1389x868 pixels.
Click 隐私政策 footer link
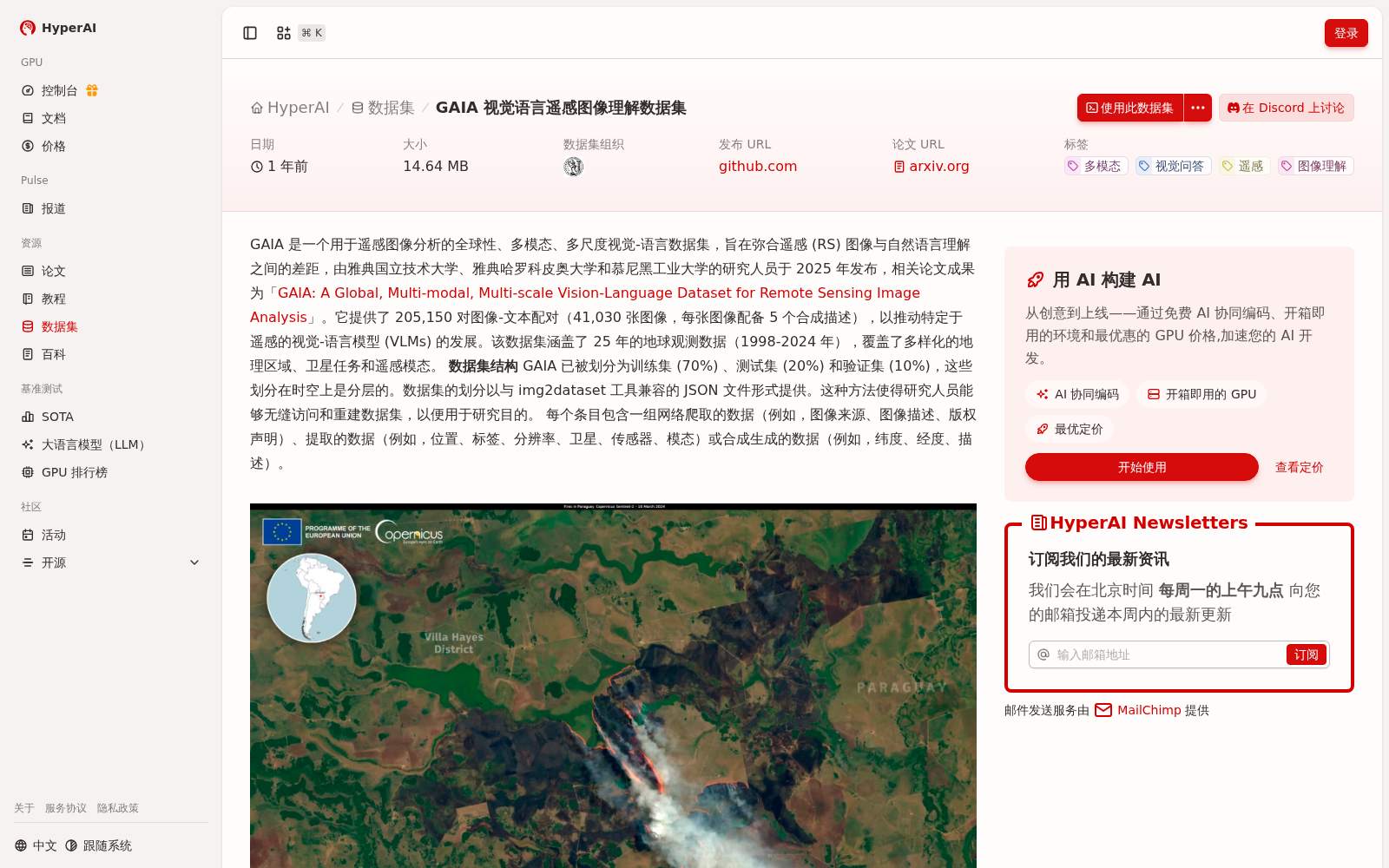[118, 808]
